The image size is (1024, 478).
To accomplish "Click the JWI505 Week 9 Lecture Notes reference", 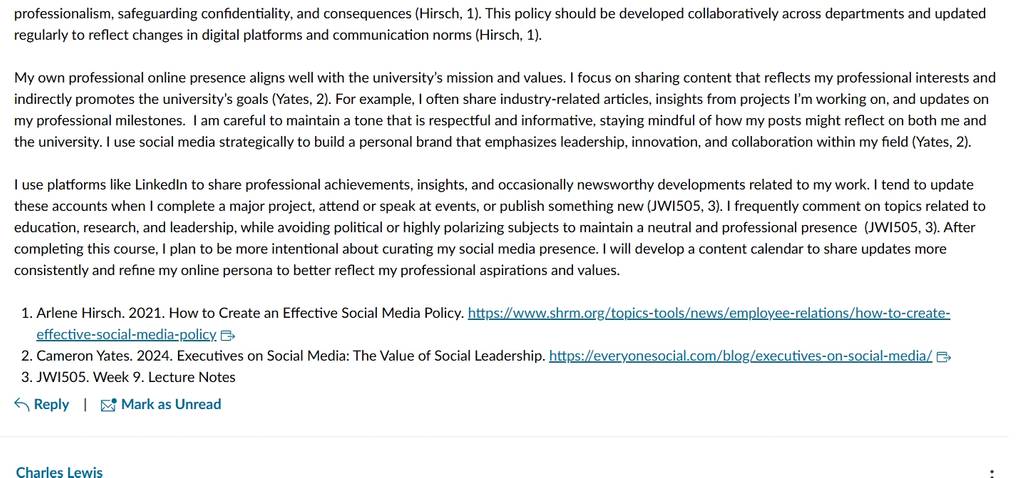I will [x=136, y=377].
